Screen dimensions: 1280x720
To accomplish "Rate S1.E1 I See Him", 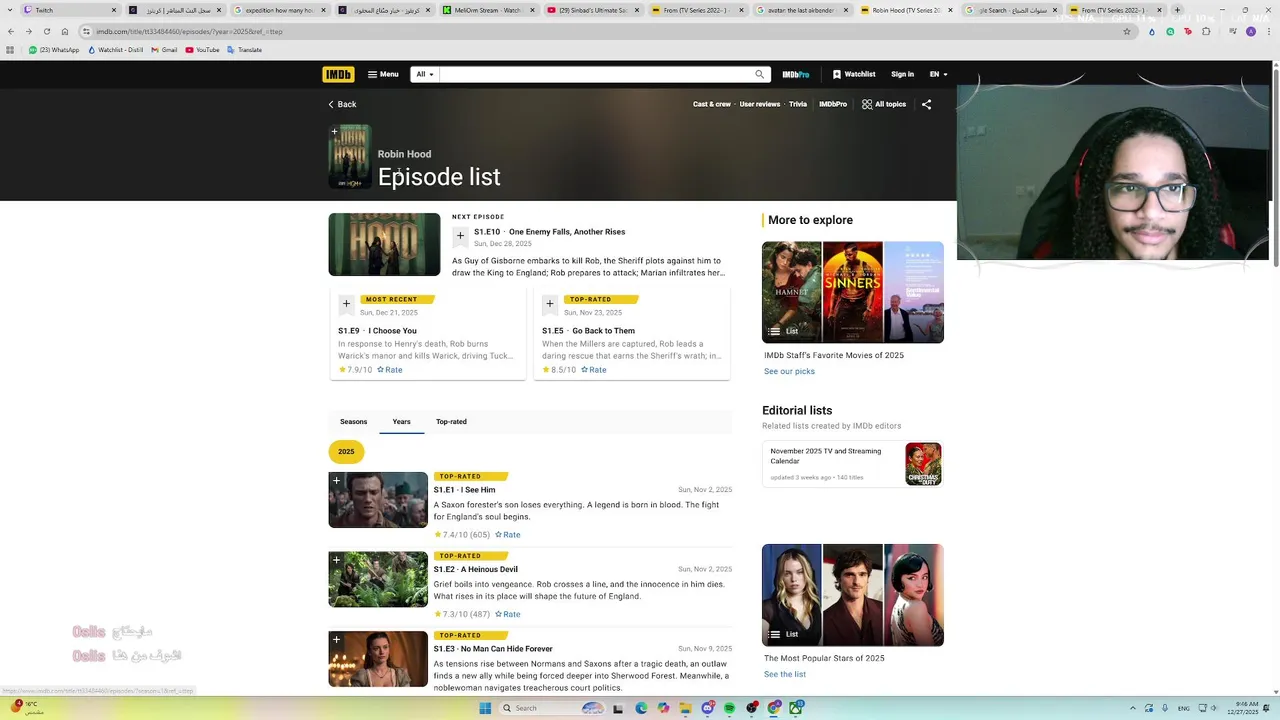I will (507, 535).
